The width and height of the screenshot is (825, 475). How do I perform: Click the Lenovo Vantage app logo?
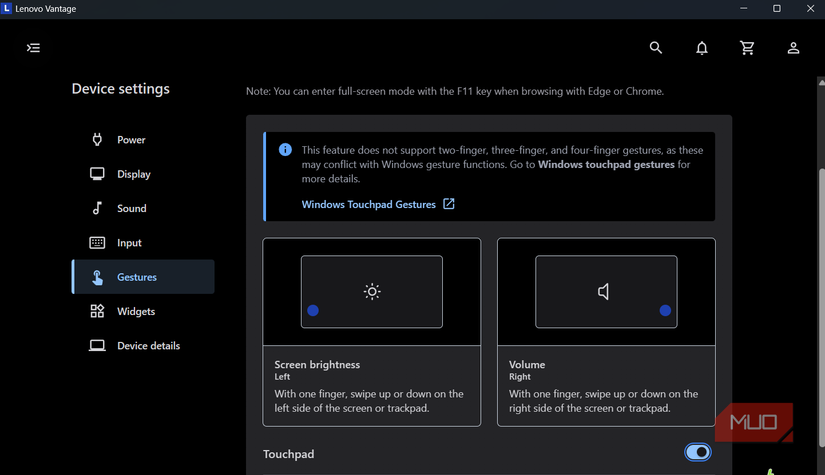[6, 8]
